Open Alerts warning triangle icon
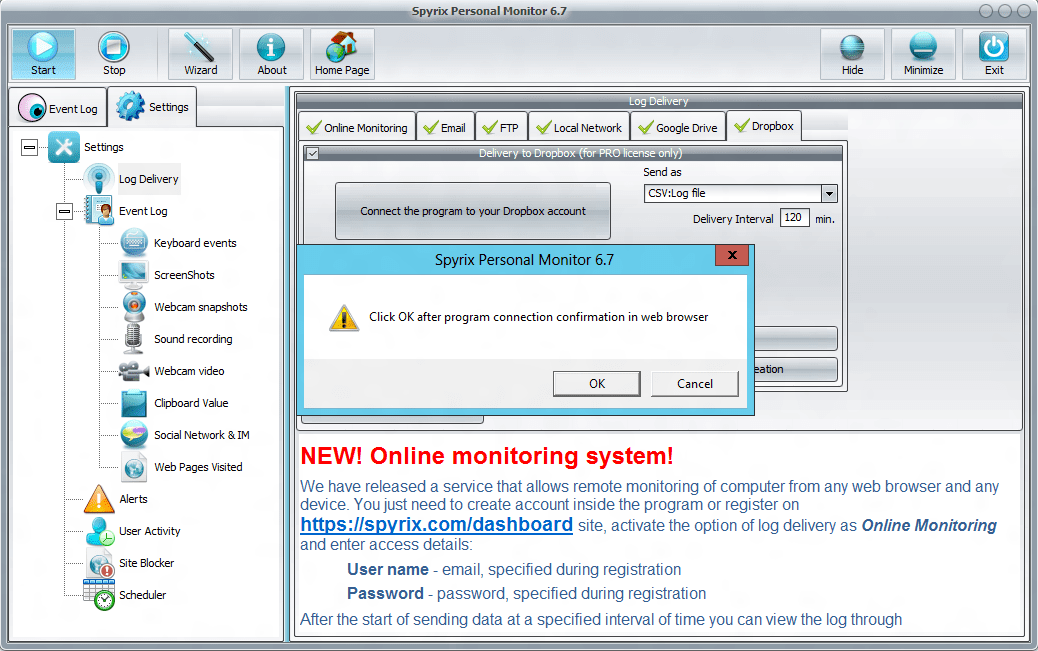 pyautogui.click(x=99, y=499)
